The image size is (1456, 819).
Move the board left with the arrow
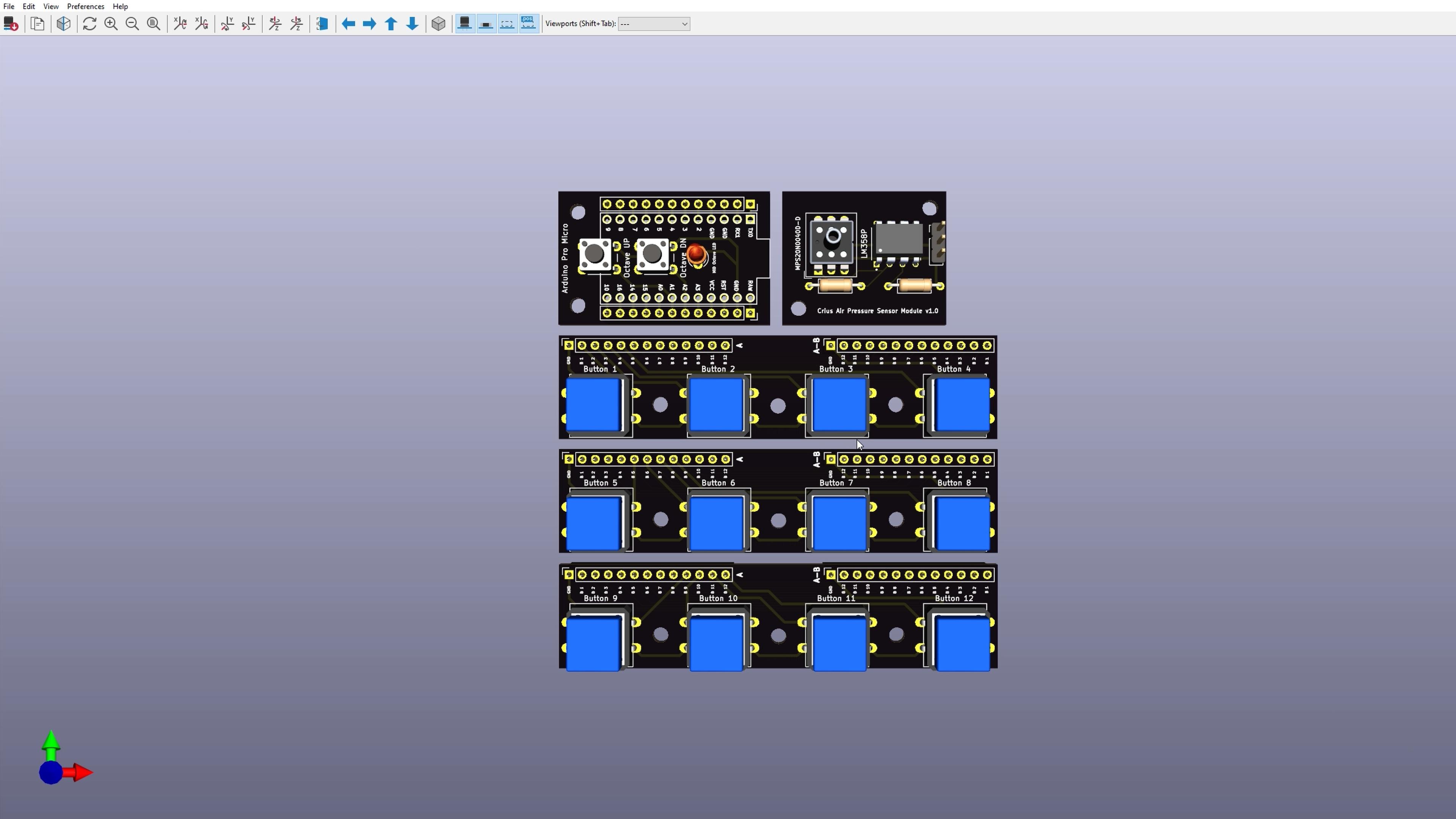coord(348,24)
